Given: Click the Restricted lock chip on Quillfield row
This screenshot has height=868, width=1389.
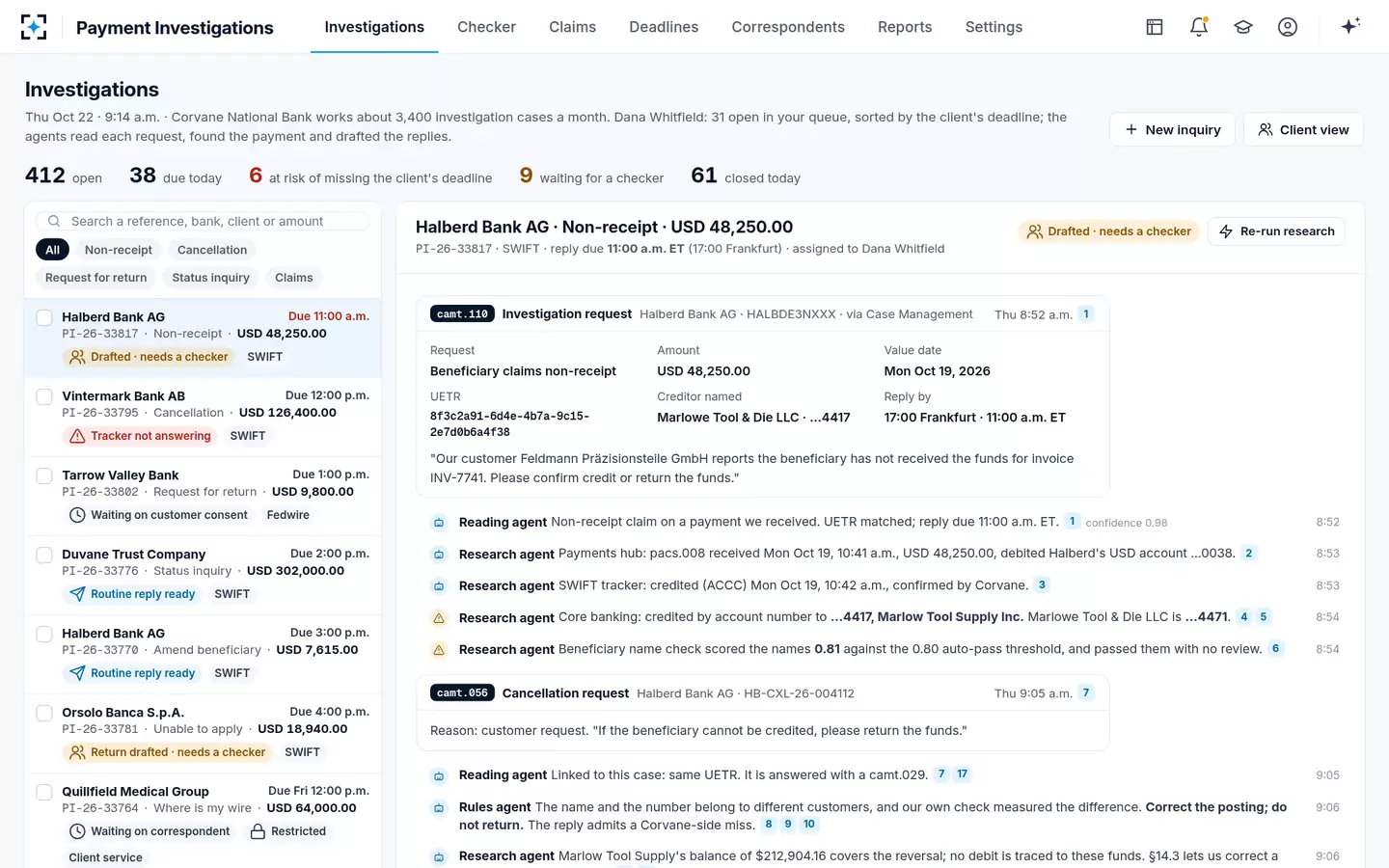Looking at the screenshot, I should click(x=287, y=831).
